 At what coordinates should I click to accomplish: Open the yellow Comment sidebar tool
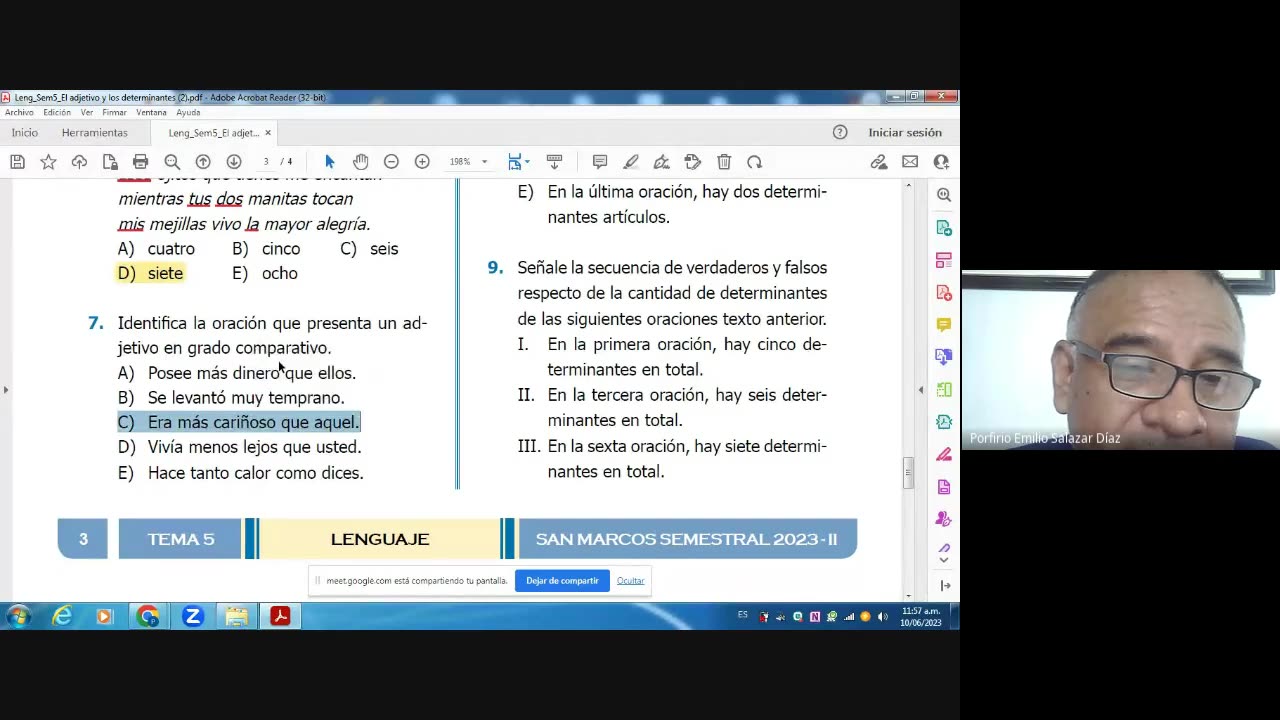point(944,325)
